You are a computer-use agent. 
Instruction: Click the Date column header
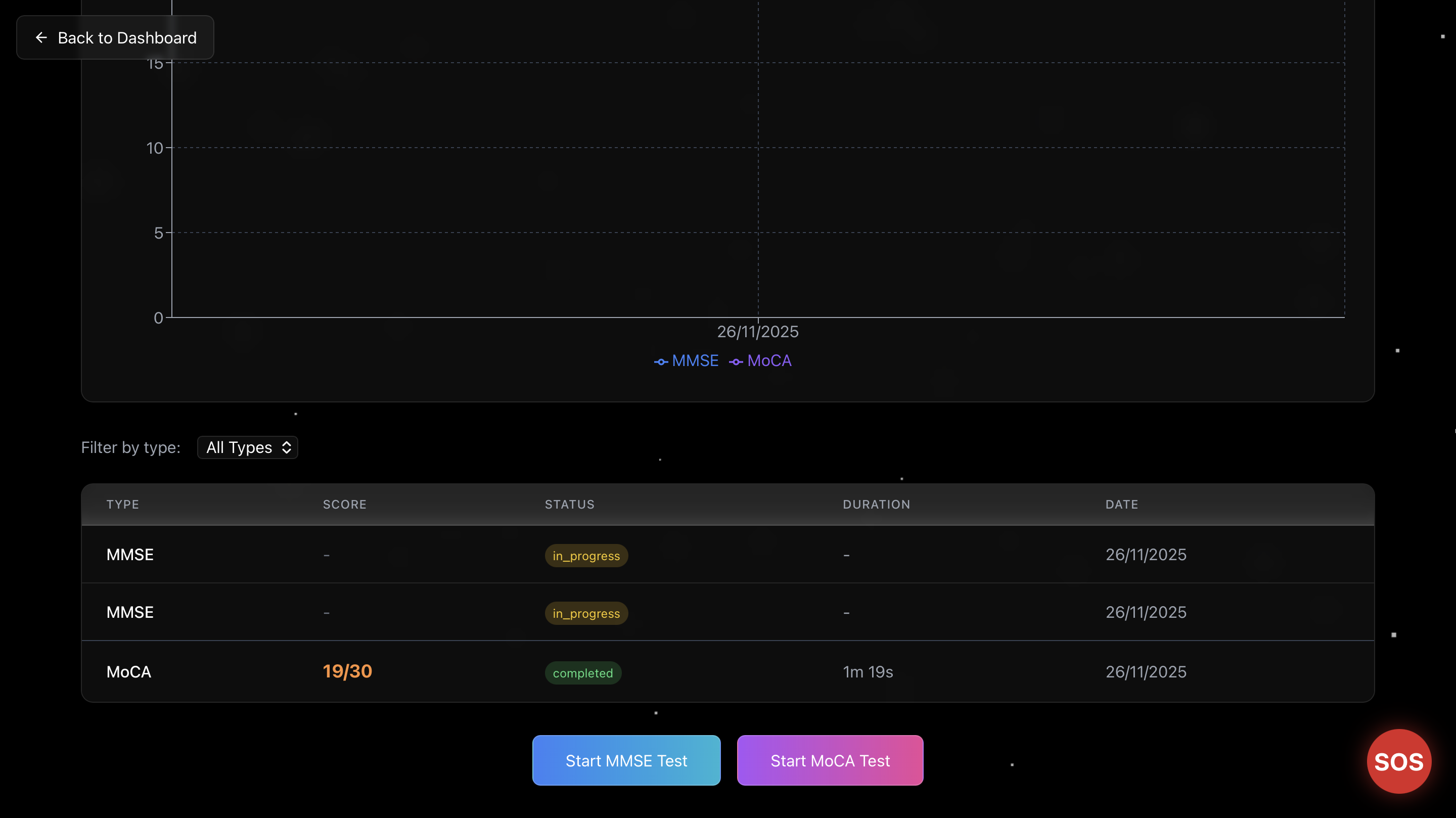(x=1121, y=504)
